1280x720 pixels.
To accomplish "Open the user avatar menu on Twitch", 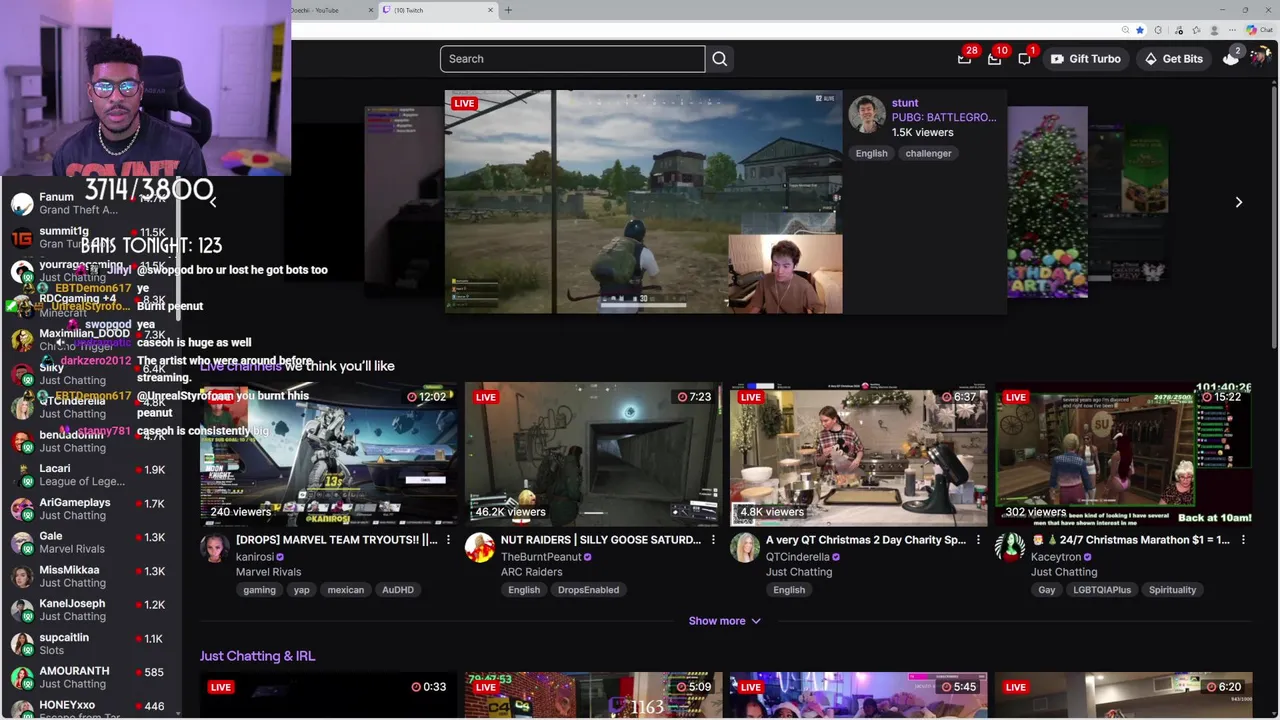I will coord(1260,58).
